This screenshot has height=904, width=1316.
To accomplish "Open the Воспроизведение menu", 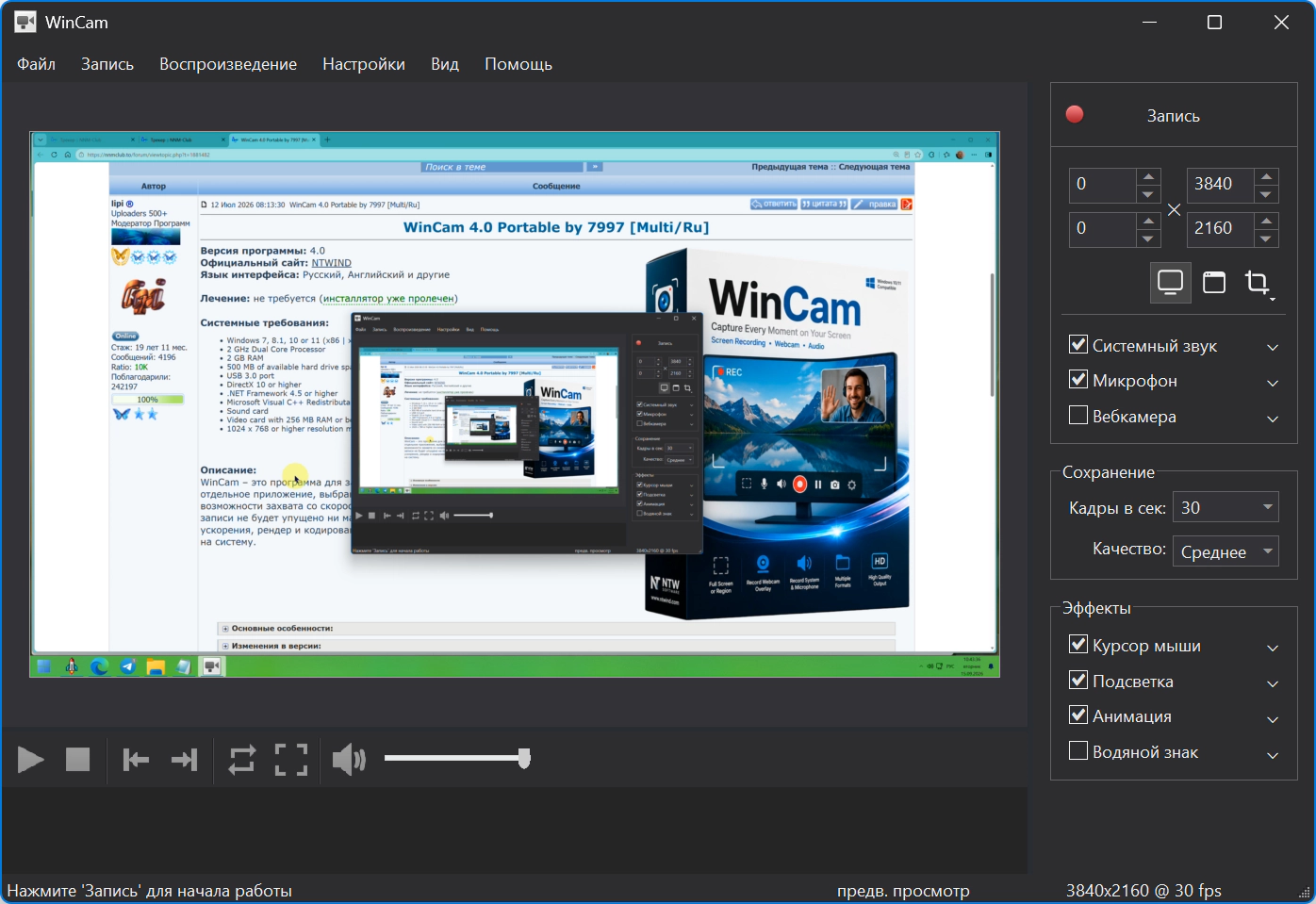I will 228,64.
